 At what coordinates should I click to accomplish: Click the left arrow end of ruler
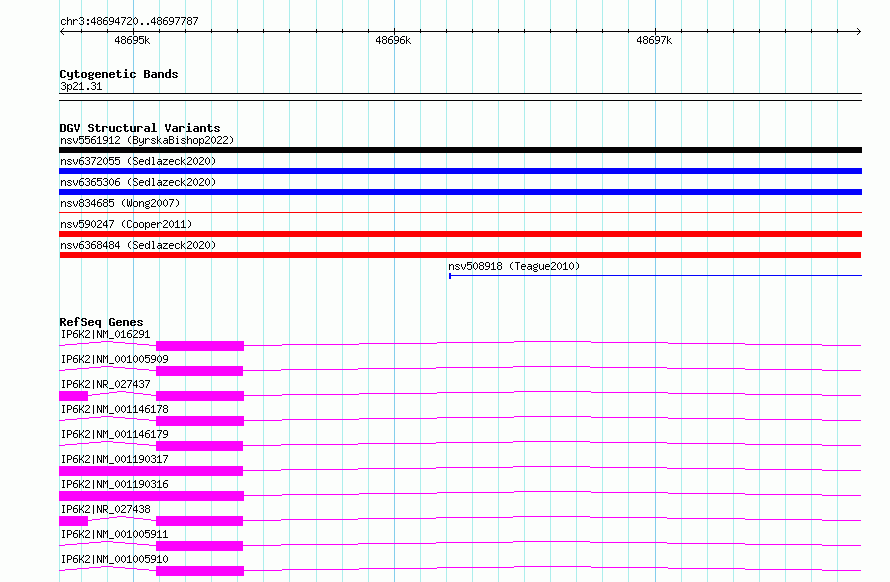pyautogui.click(x=62, y=32)
